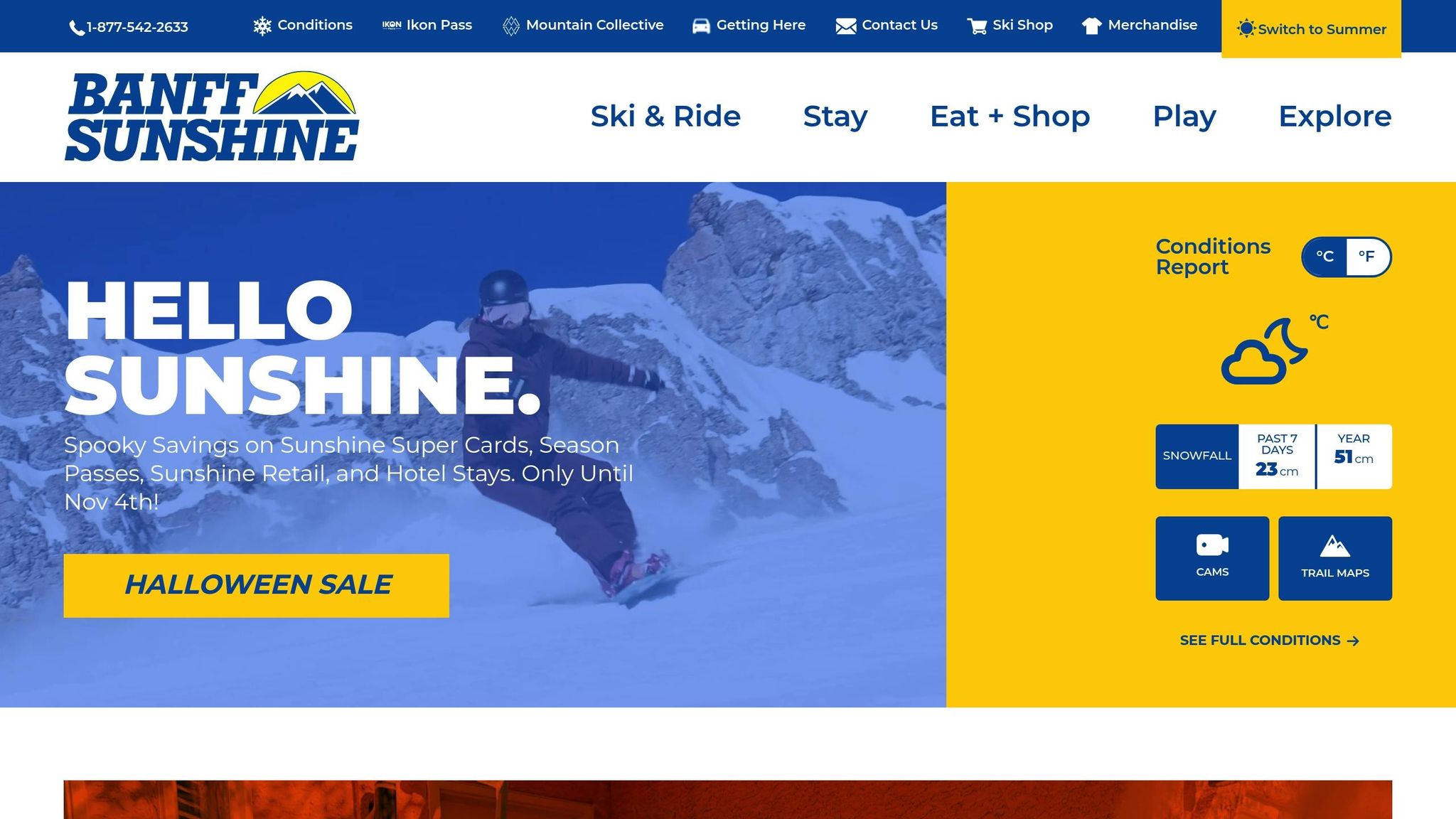Click the phone icon beside 1-877-542-2633
Viewport: 1456px width, 819px height.
pyautogui.click(x=77, y=28)
